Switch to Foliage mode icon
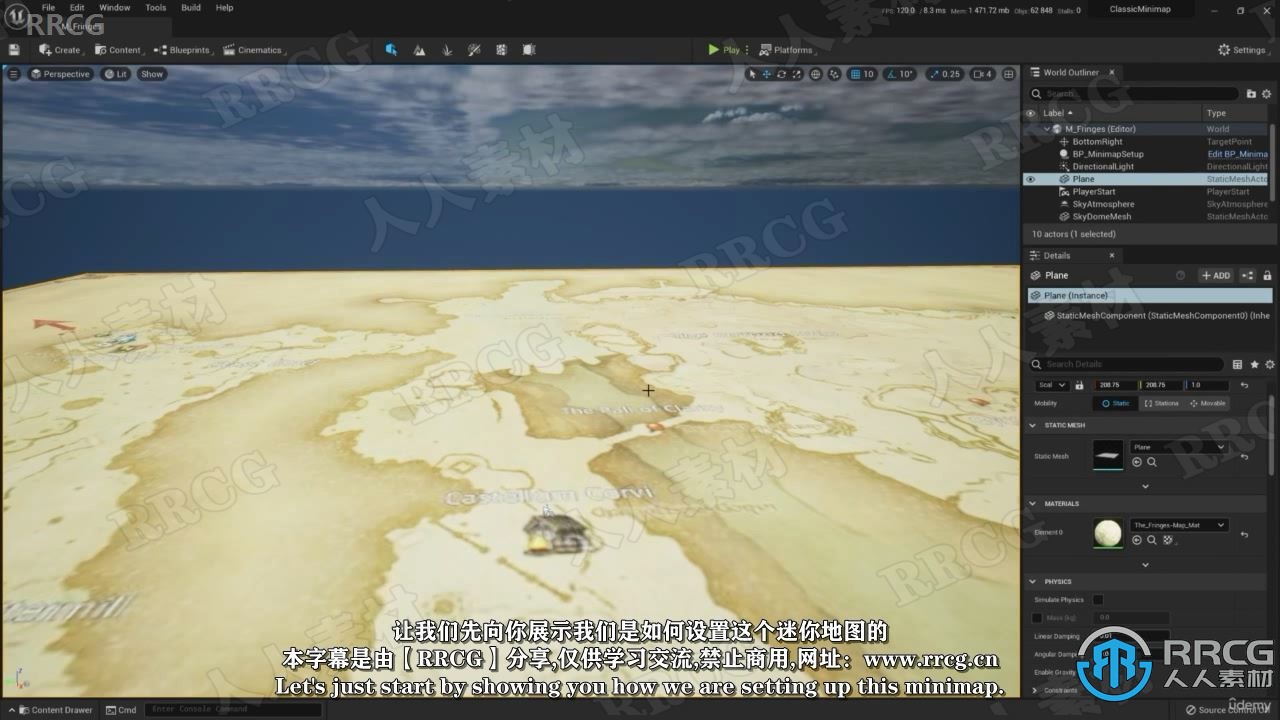The height and width of the screenshot is (720, 1280). (x=447, y=50)
